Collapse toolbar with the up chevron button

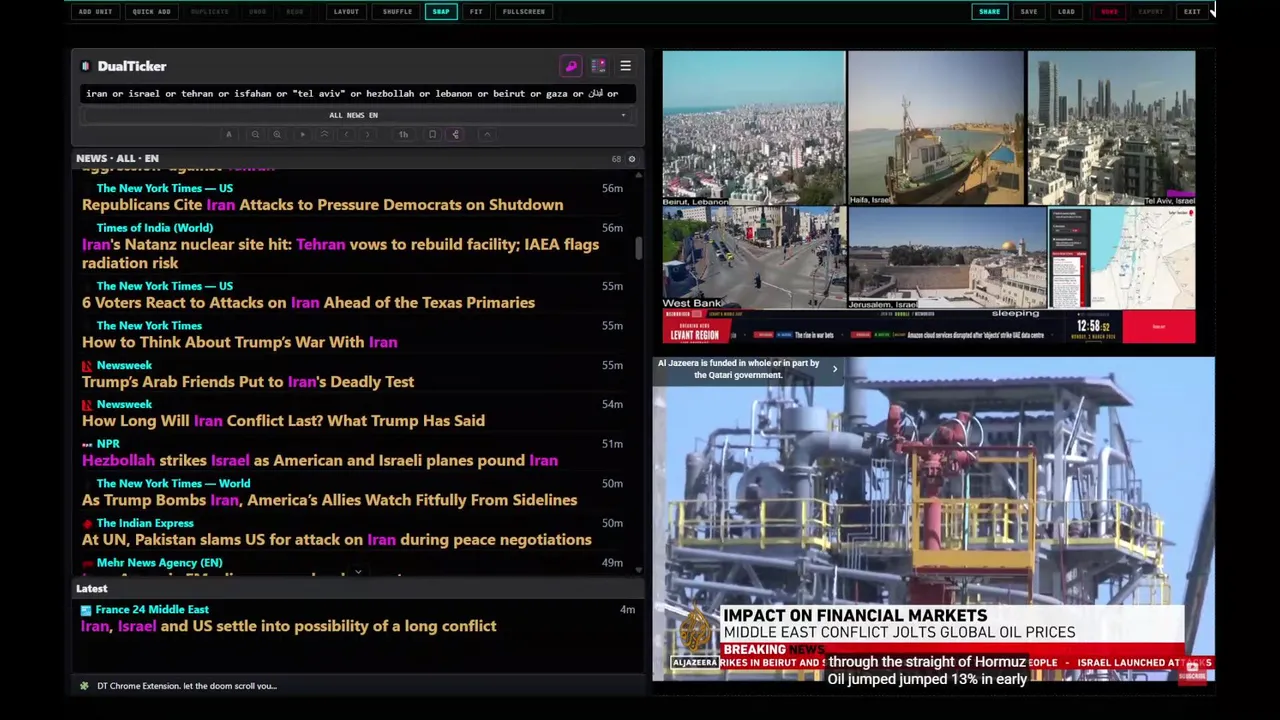coord(487,134)
